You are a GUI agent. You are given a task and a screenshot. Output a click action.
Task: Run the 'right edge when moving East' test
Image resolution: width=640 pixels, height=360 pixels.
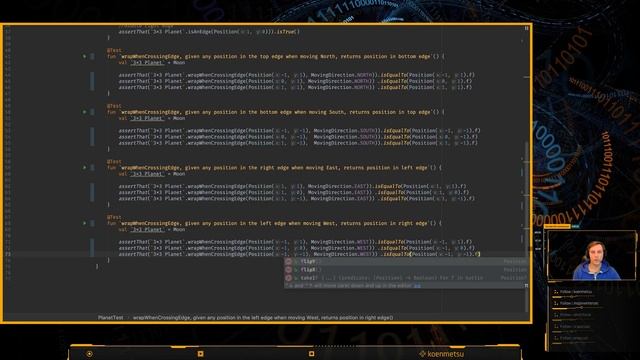84,167
